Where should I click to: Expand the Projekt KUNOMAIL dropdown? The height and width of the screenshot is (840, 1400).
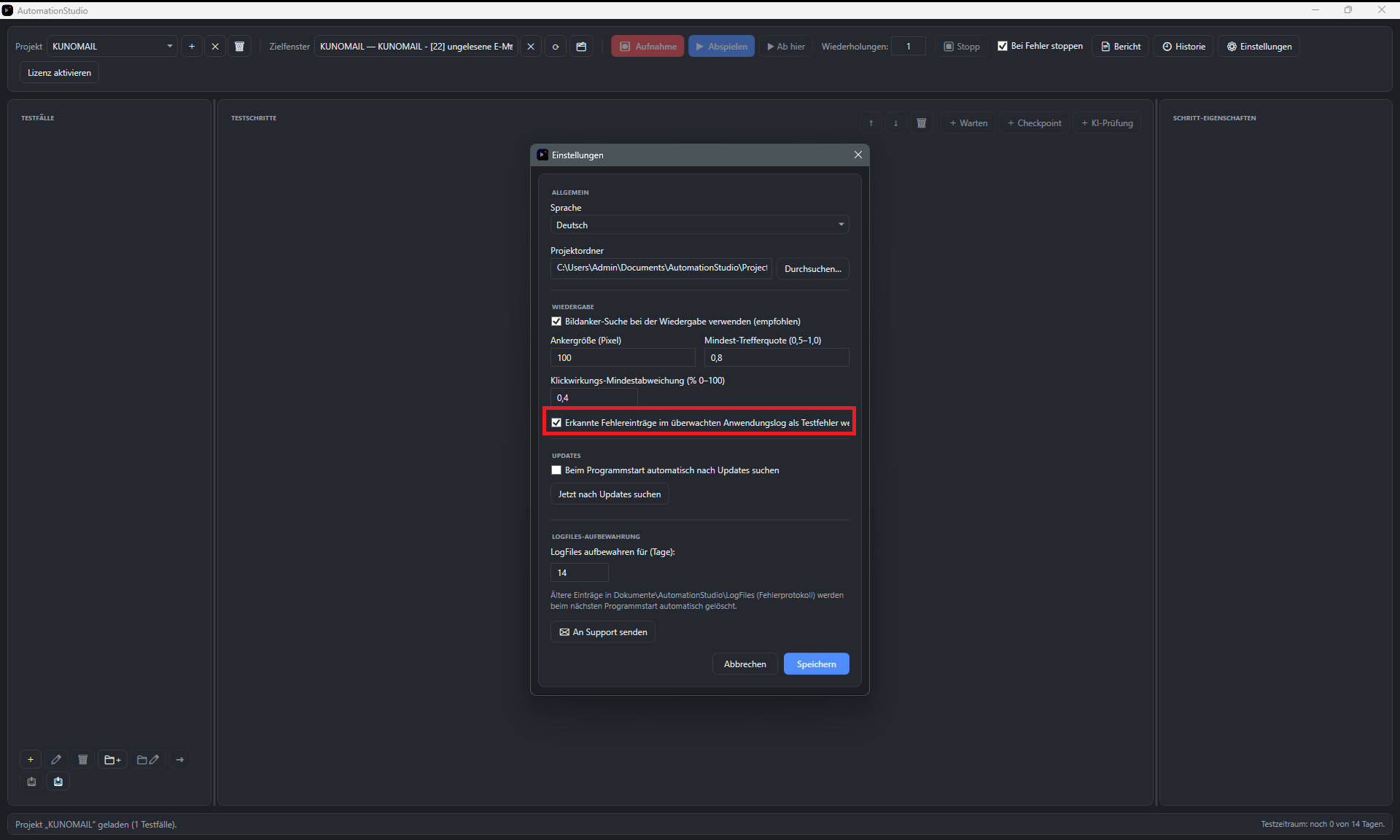click(x=112, y=46)
